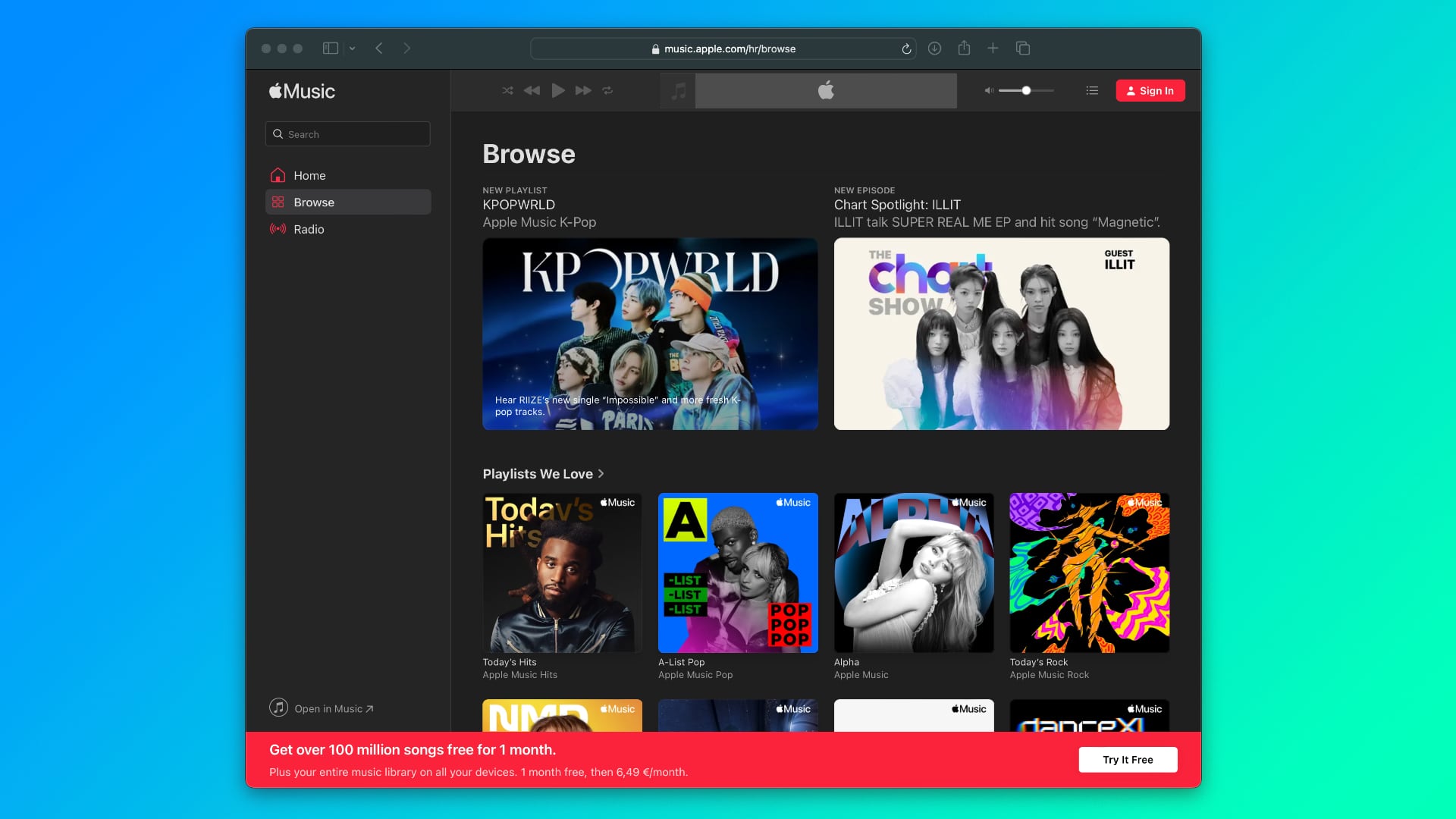Go back in Safari
This screenshot has width=1456, height=819.
tap(379, 49)
